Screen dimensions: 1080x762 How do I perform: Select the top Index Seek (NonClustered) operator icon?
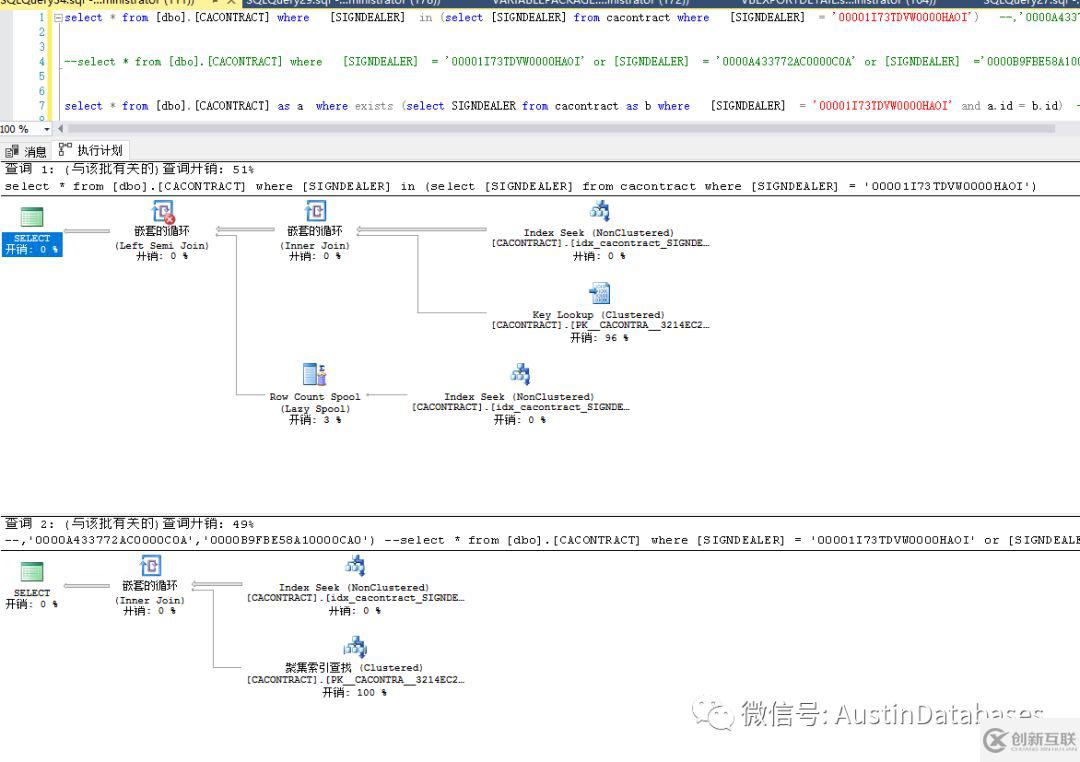[599, 210]
